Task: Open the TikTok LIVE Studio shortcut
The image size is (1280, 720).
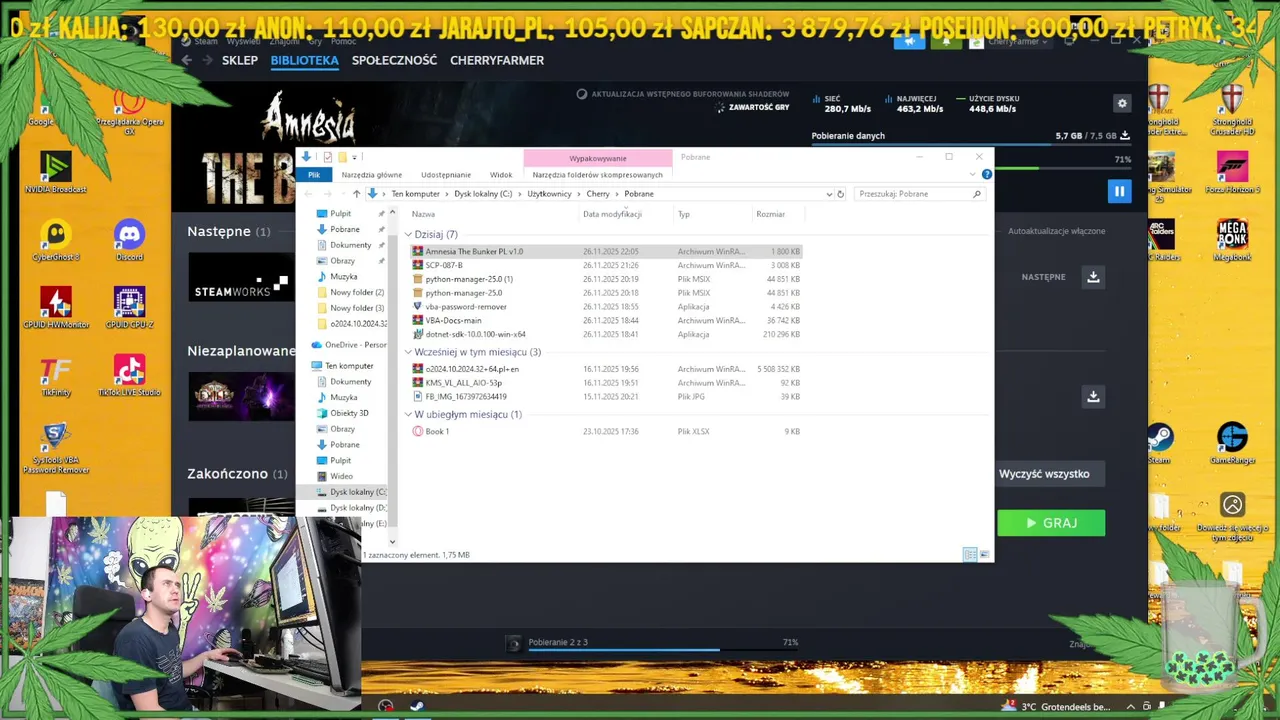Action: 129,376
